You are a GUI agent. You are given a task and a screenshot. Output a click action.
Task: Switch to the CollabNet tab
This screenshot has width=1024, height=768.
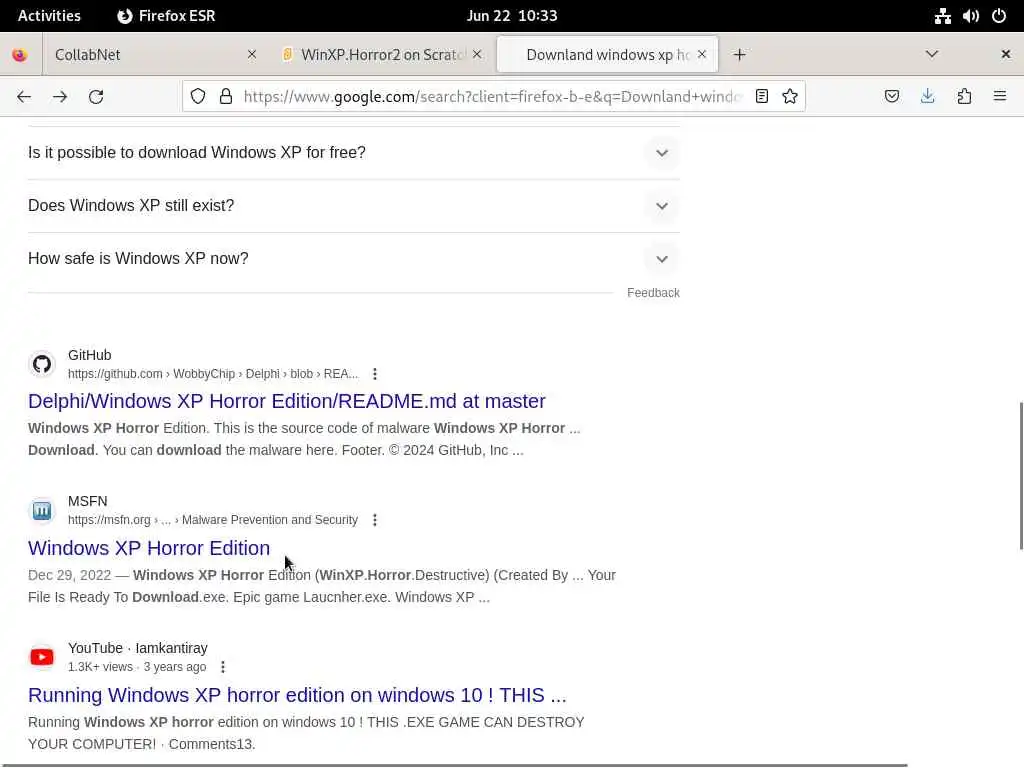(x=153, y=55)
